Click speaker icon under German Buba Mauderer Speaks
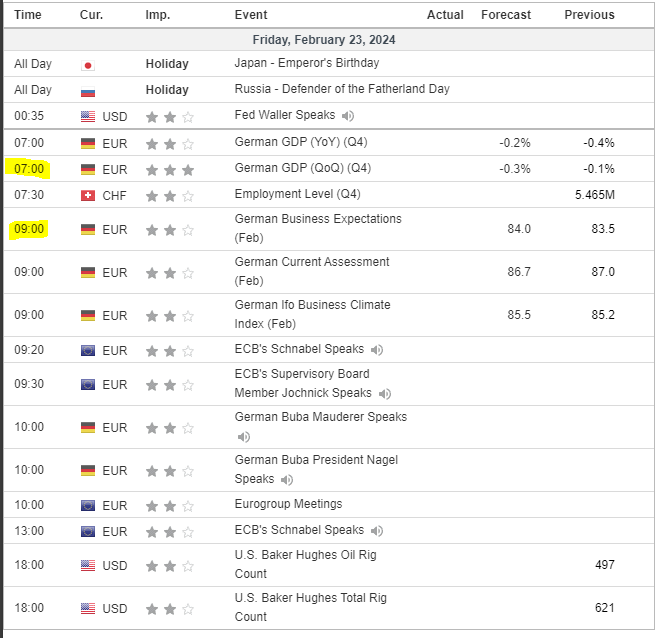 (x=243, y=437)
